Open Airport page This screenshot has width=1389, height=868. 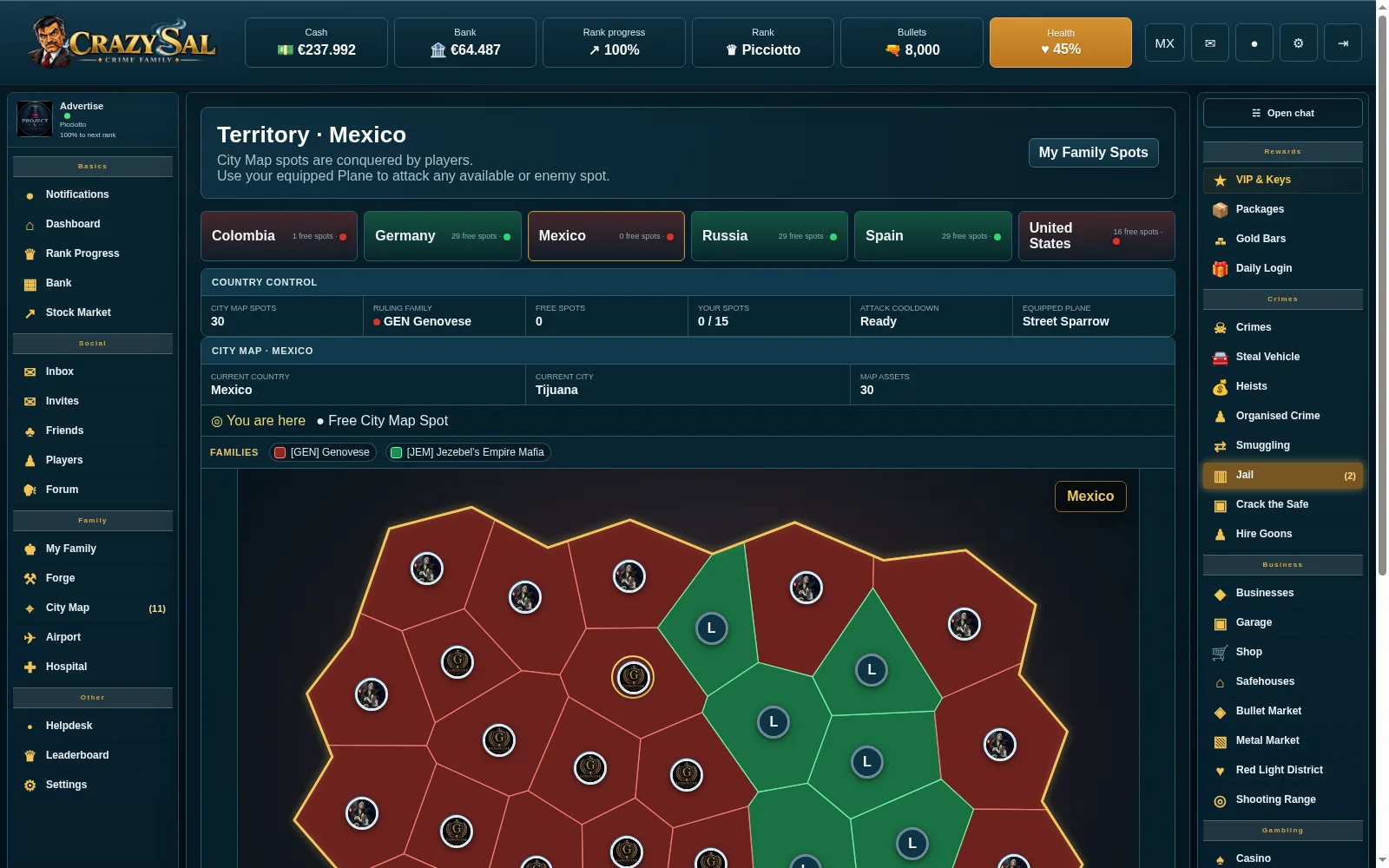(93, 637)
